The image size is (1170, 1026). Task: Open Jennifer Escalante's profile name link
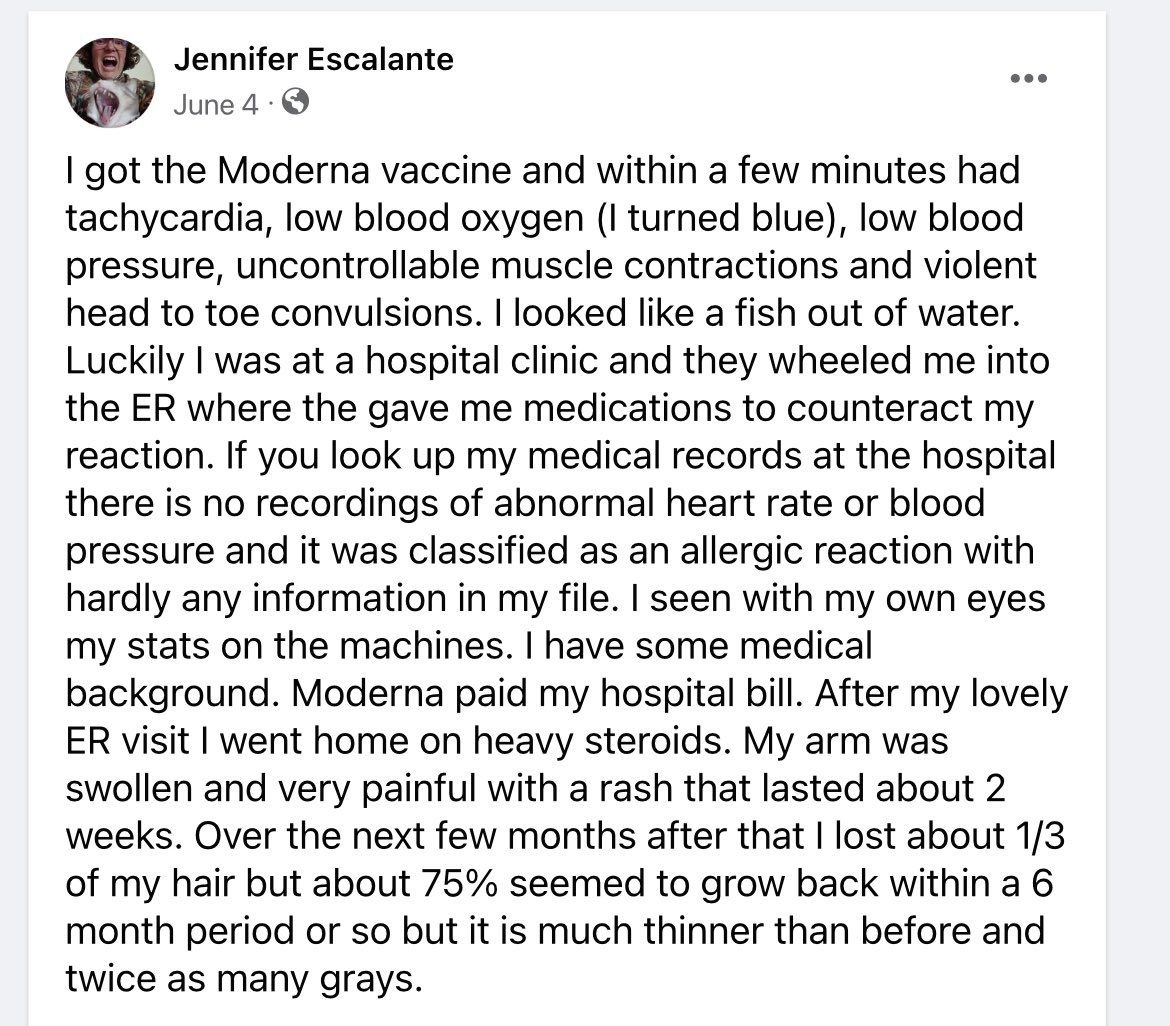(313, 59)
